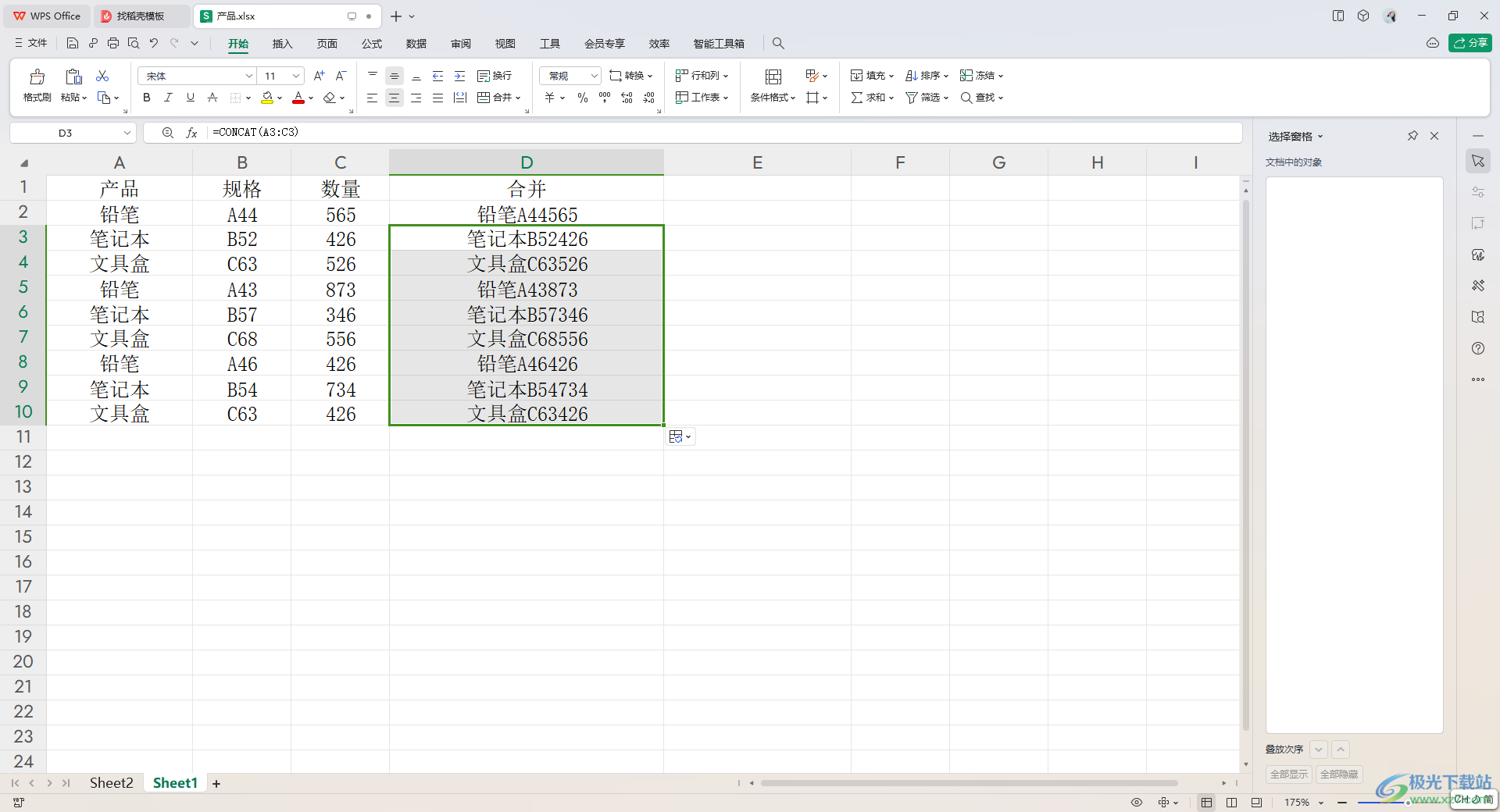Align text left horizontally
Screen dimensions: 1500x812
click(373, 98)
